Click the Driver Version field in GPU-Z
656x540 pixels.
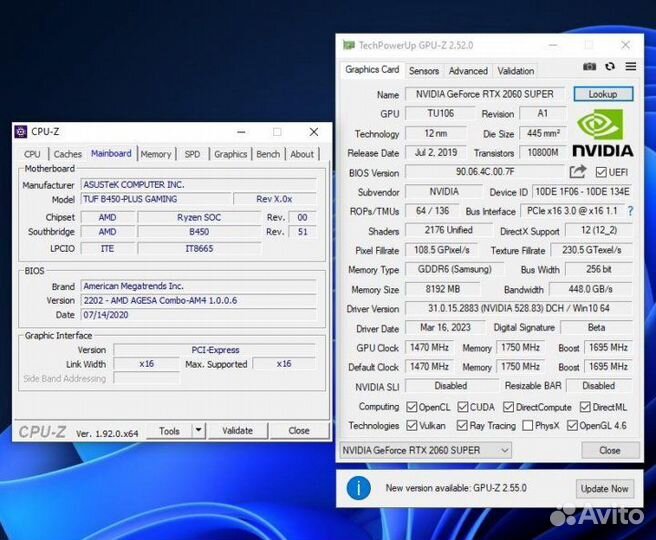(x=518, y=308)
